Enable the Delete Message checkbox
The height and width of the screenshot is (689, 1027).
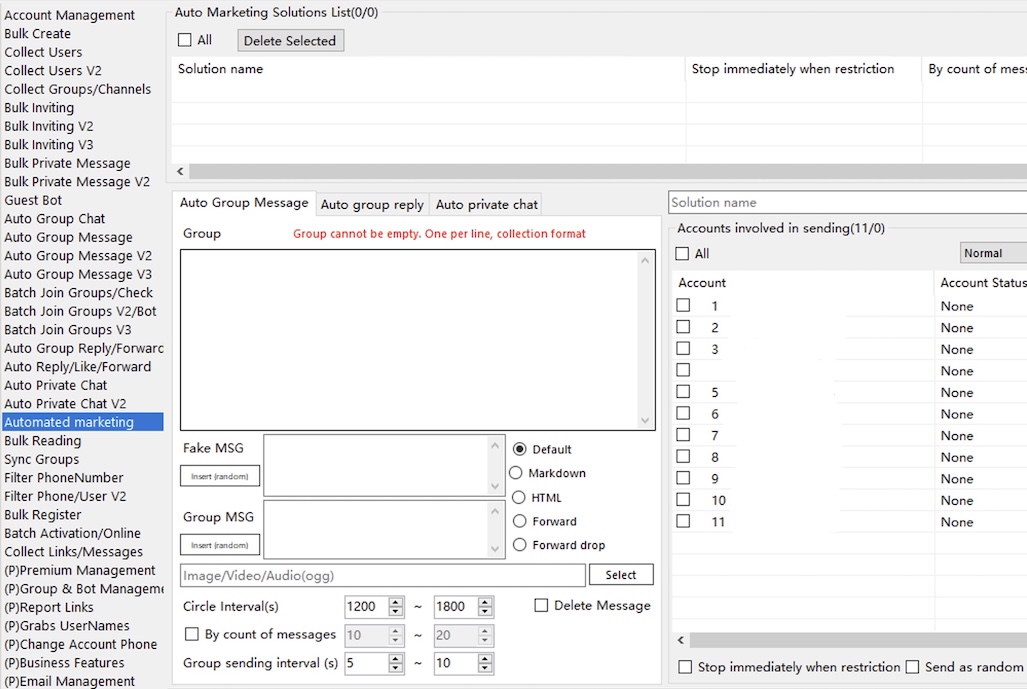click(x=541, y=605)
